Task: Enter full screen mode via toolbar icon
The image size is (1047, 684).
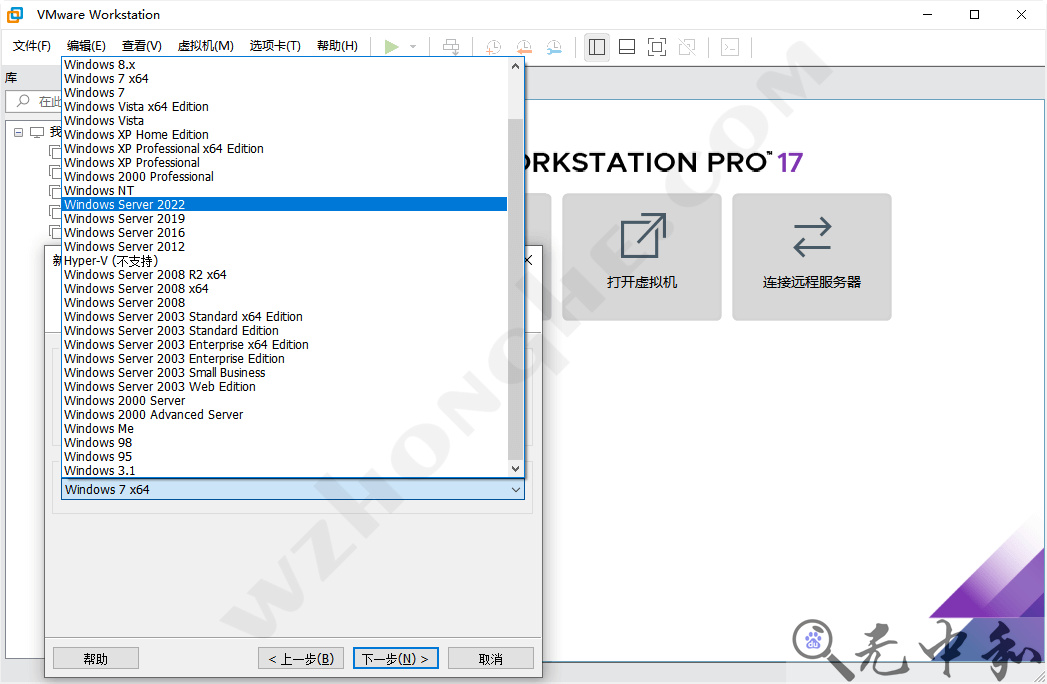Action: (x=656, y=46)
